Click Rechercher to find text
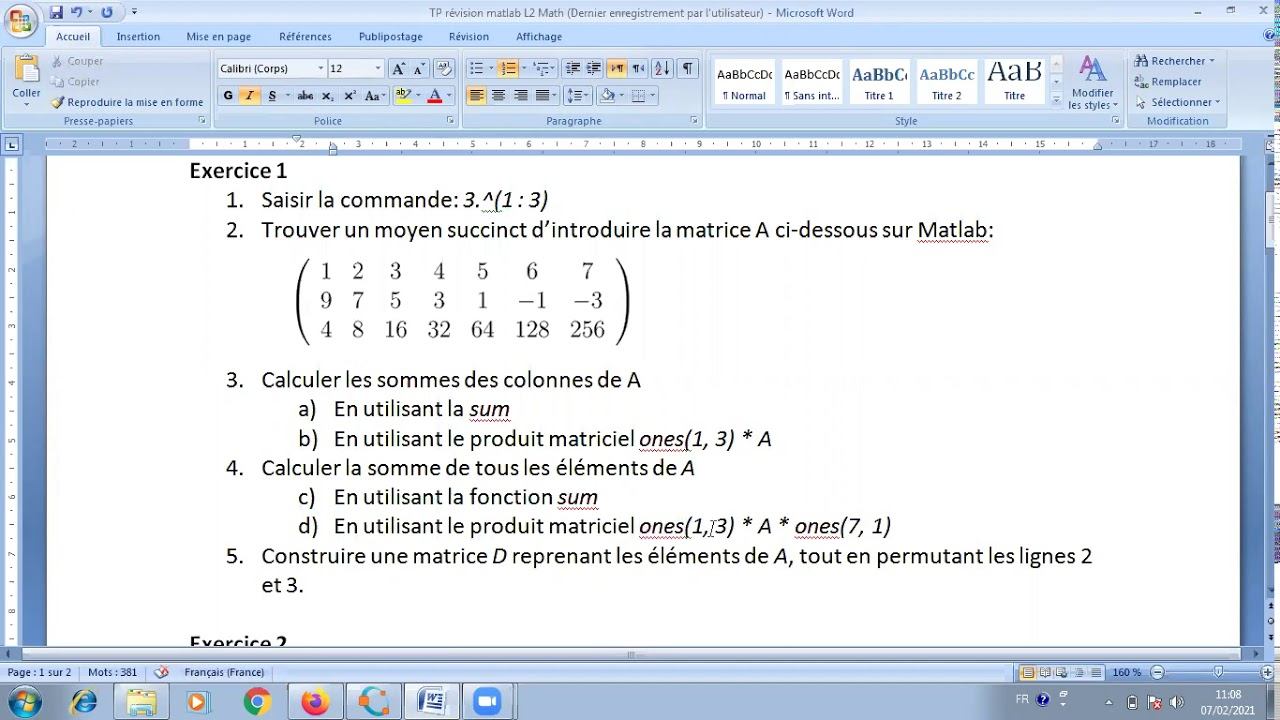The height and width of the screenshot is (720, 1280). (1174, 61)
